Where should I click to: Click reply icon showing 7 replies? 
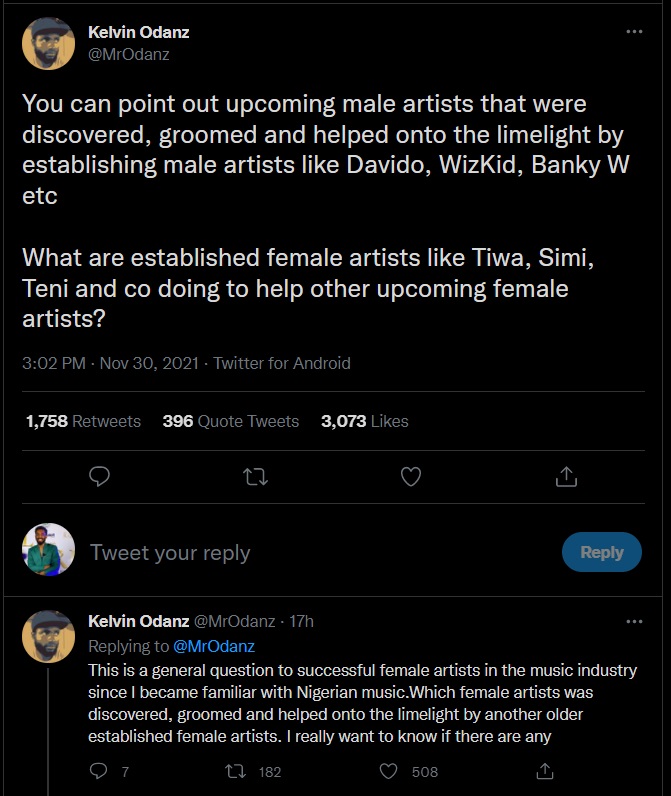[98, 771]
